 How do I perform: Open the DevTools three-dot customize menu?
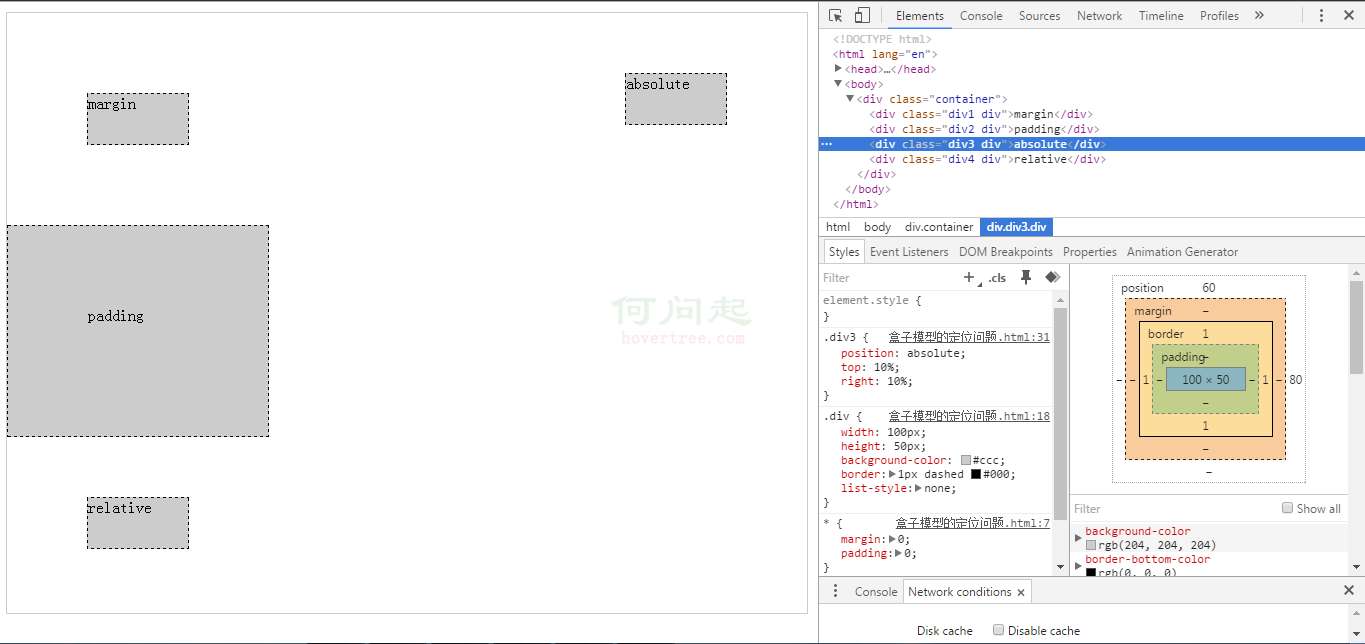(x=1321, y=16)
